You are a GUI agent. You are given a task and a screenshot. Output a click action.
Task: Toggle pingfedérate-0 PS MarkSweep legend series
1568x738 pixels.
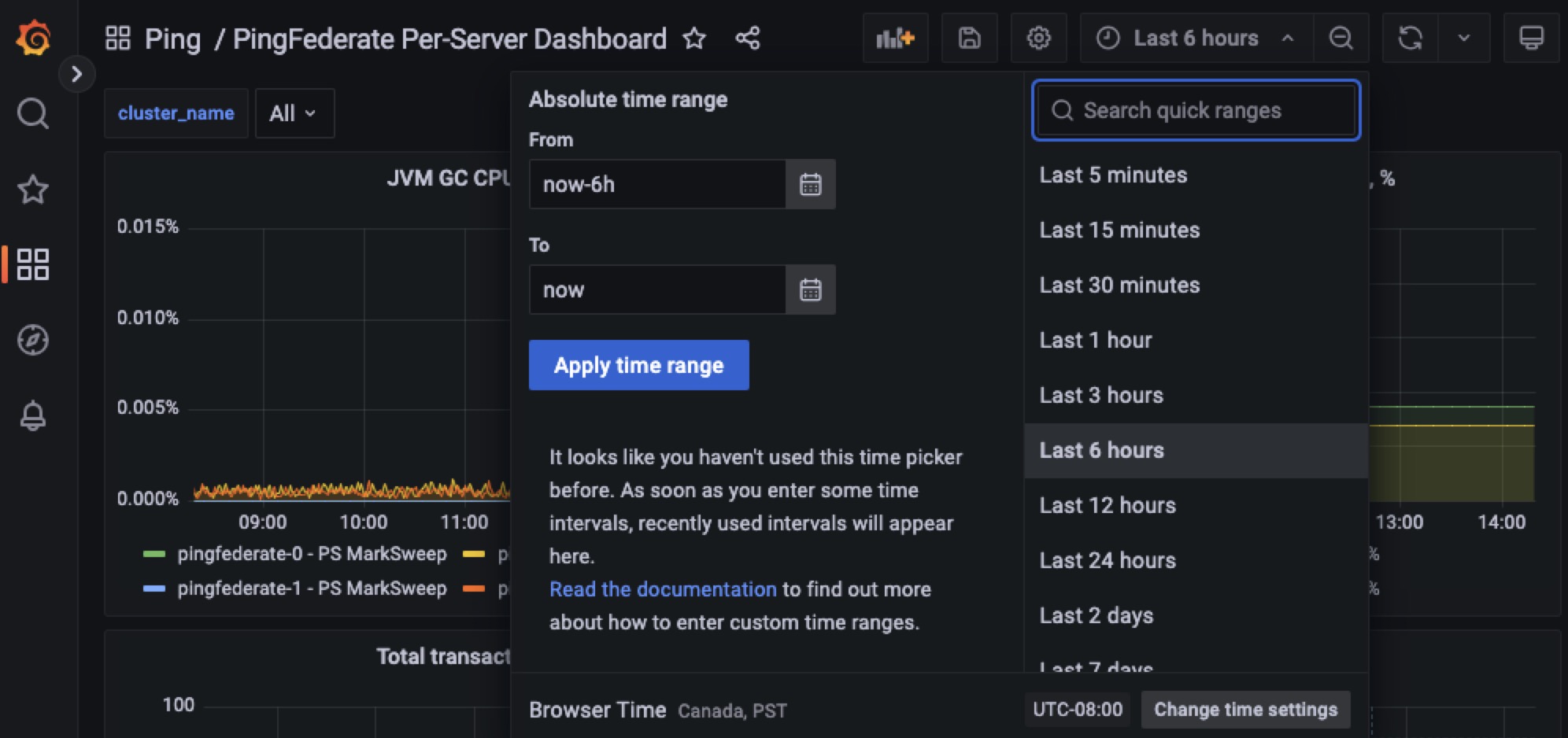(x=311, y=554)
